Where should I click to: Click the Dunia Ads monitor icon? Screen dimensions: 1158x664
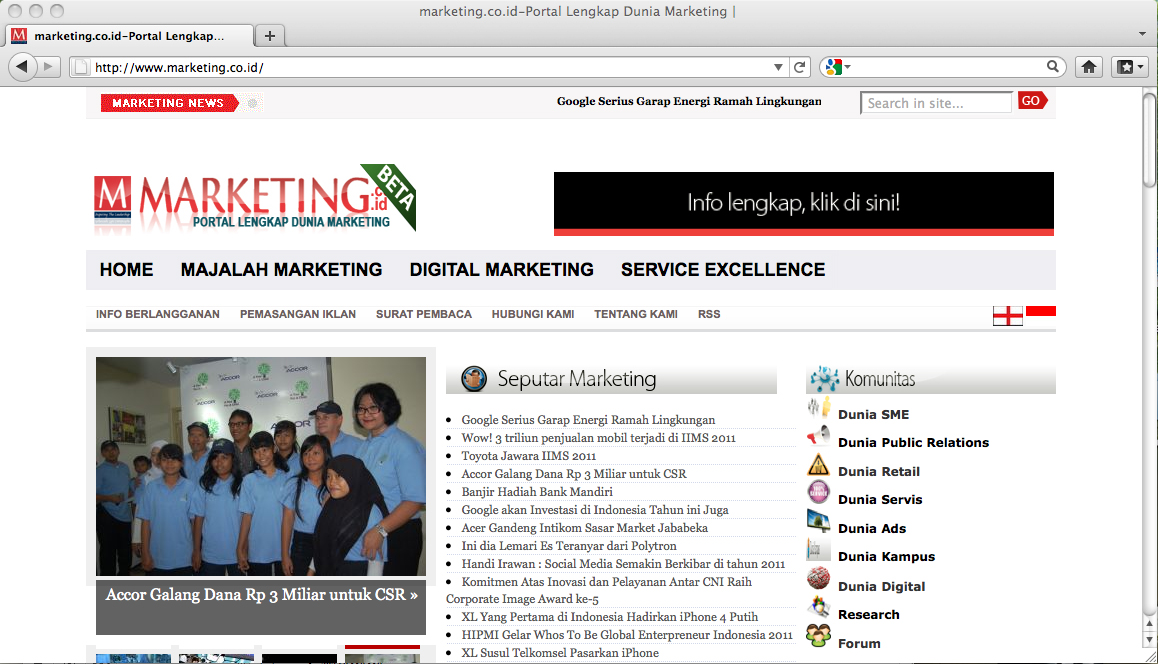tap(818, 521)
